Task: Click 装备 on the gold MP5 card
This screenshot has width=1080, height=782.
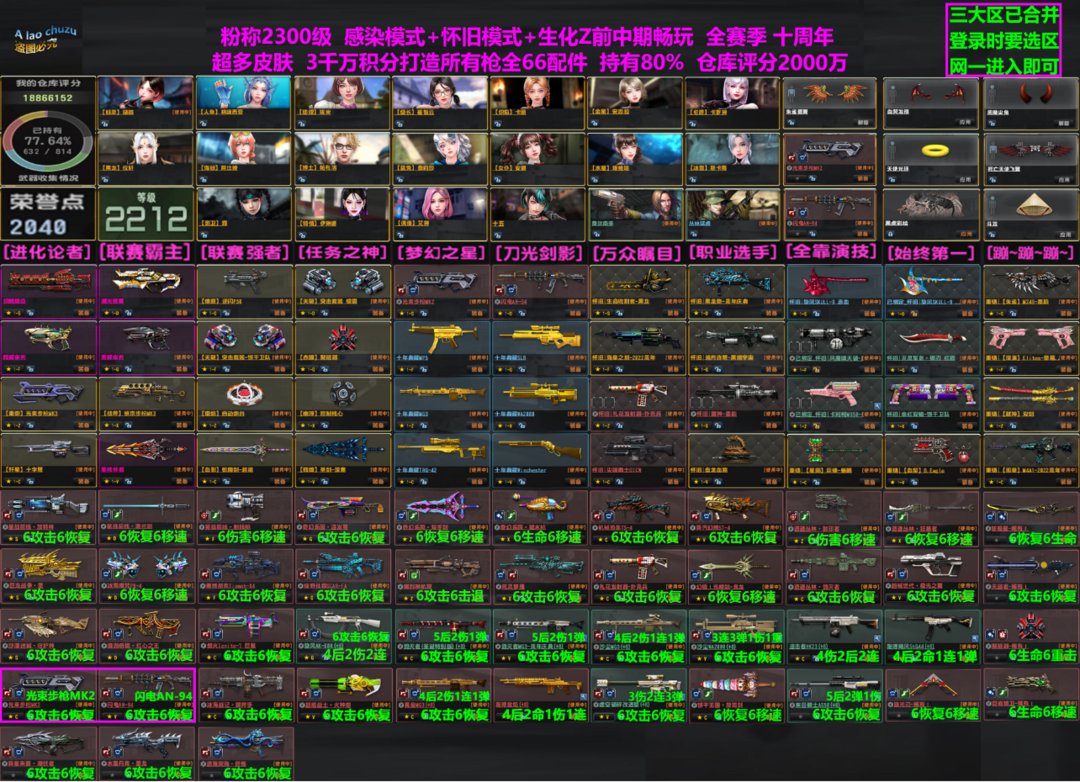Action: point(476,369)
